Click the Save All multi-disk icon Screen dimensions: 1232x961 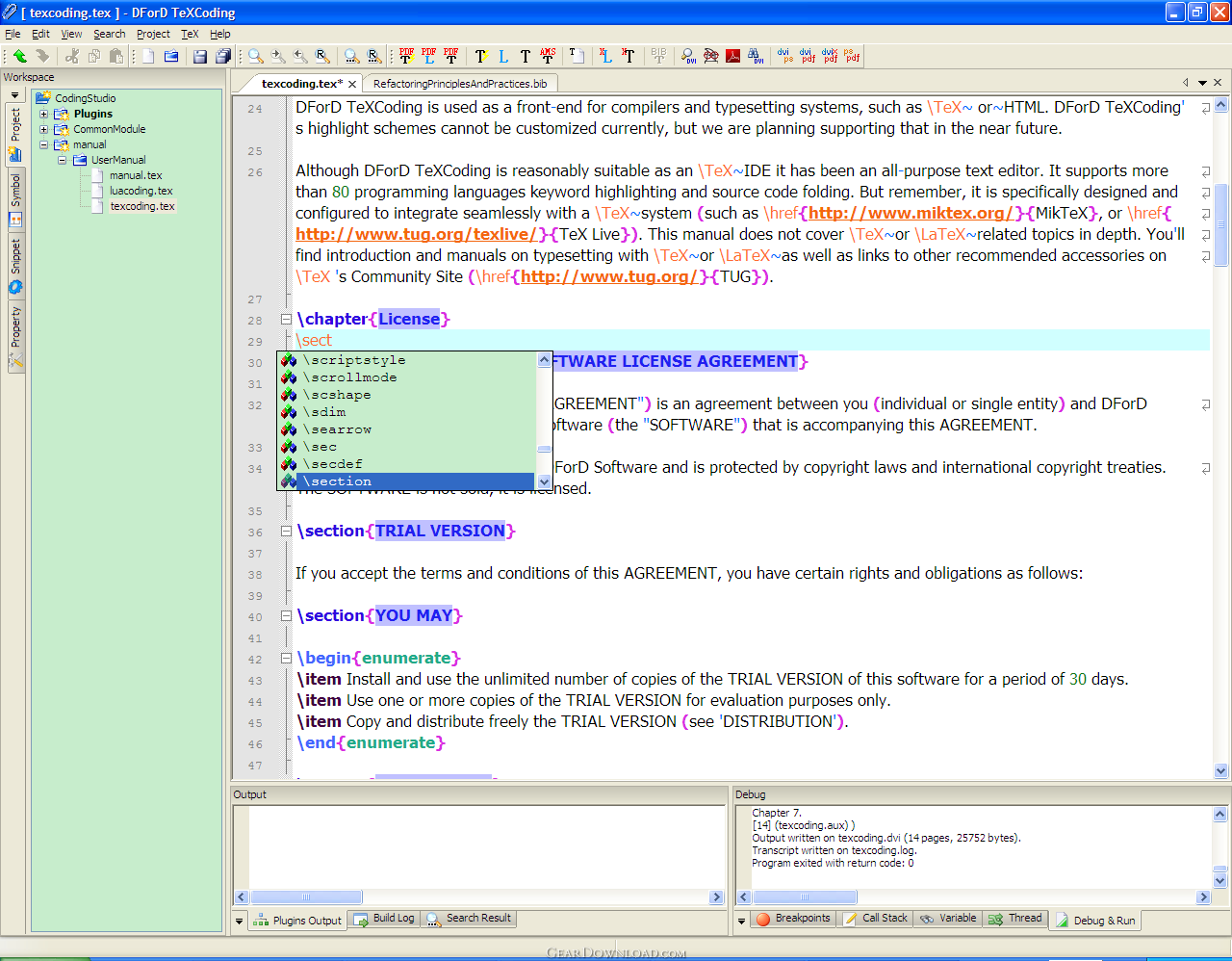[x=223, y=56]
